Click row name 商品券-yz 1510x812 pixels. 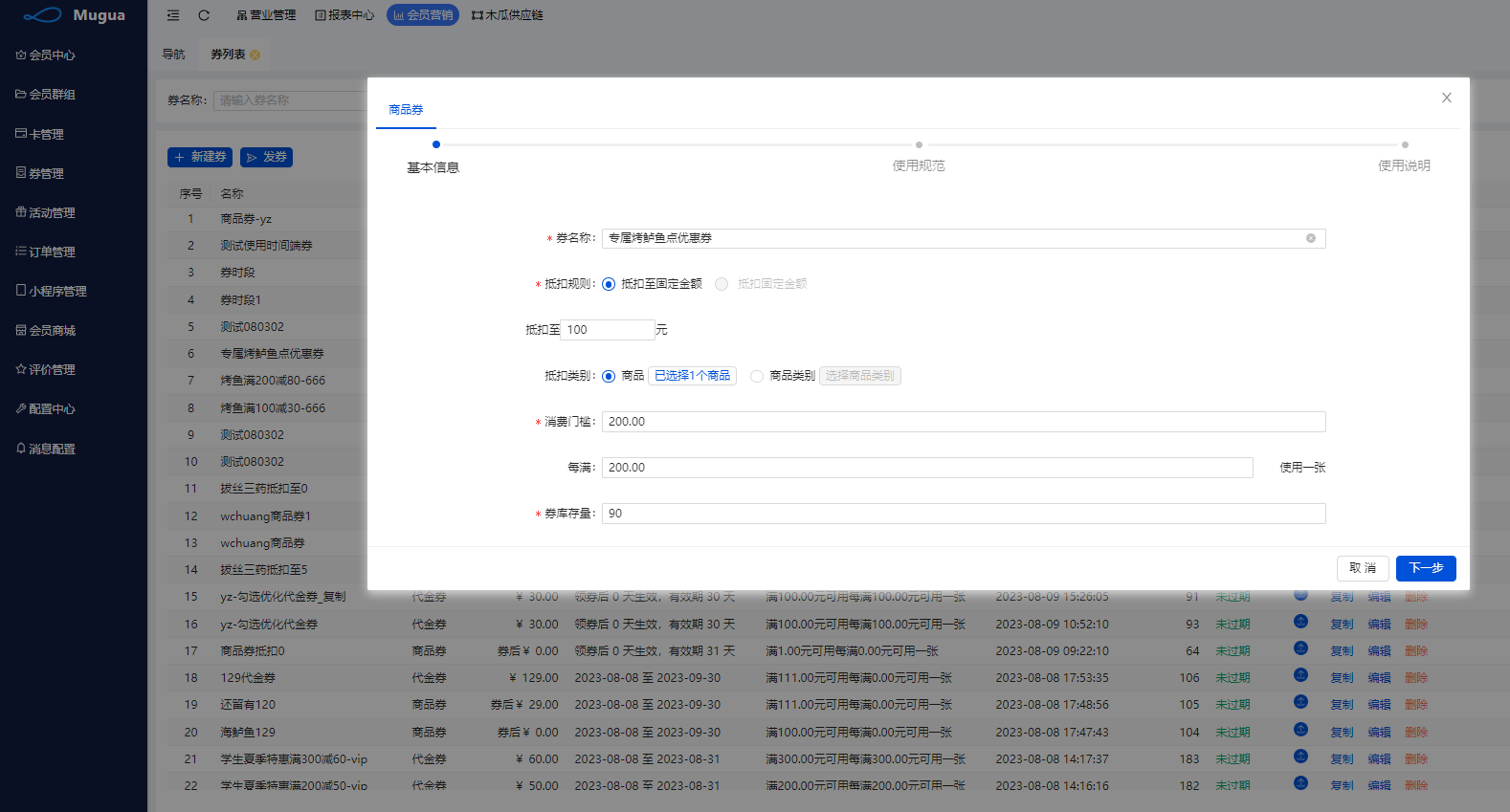(x=246, y=219)
